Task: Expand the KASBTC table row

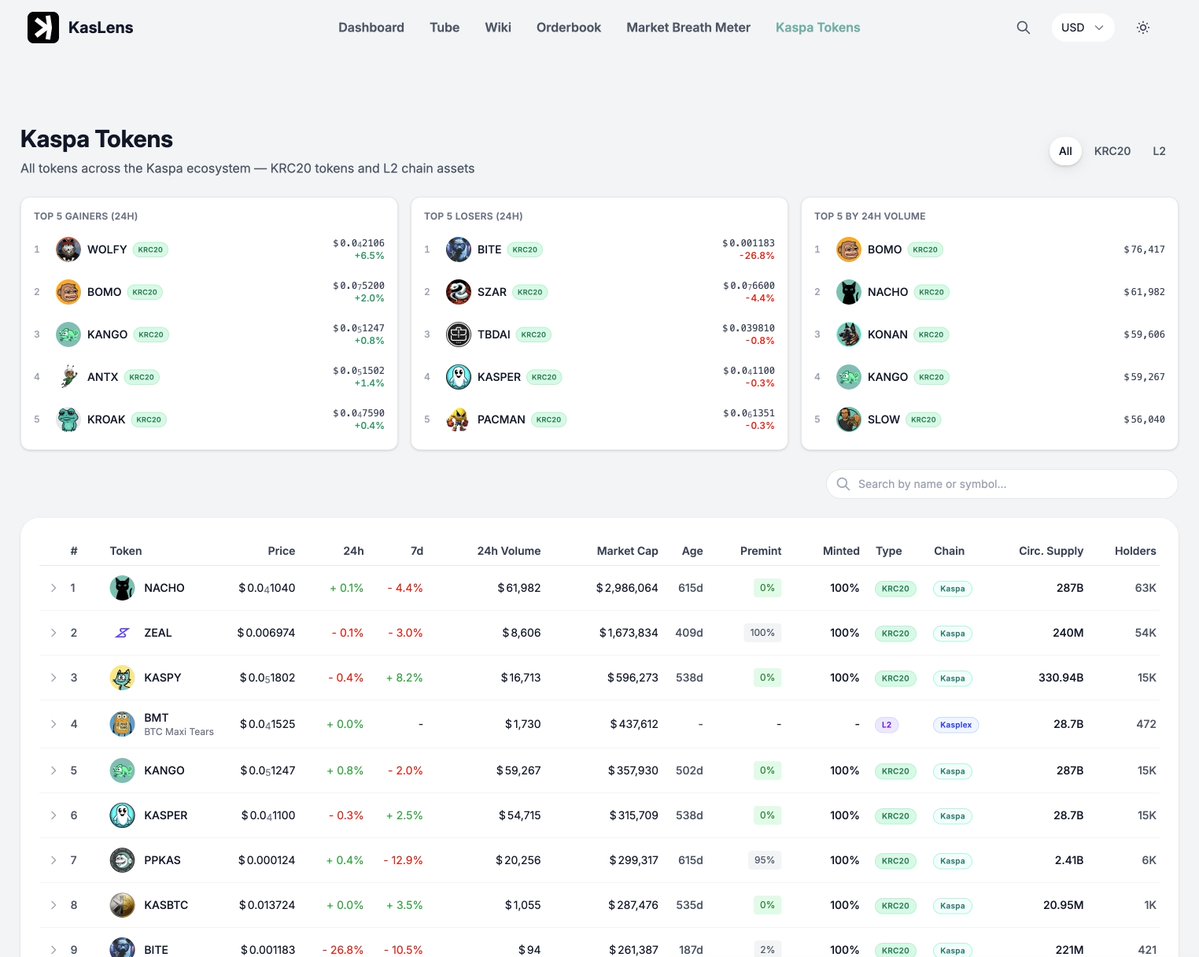Action: pos(54,905)
